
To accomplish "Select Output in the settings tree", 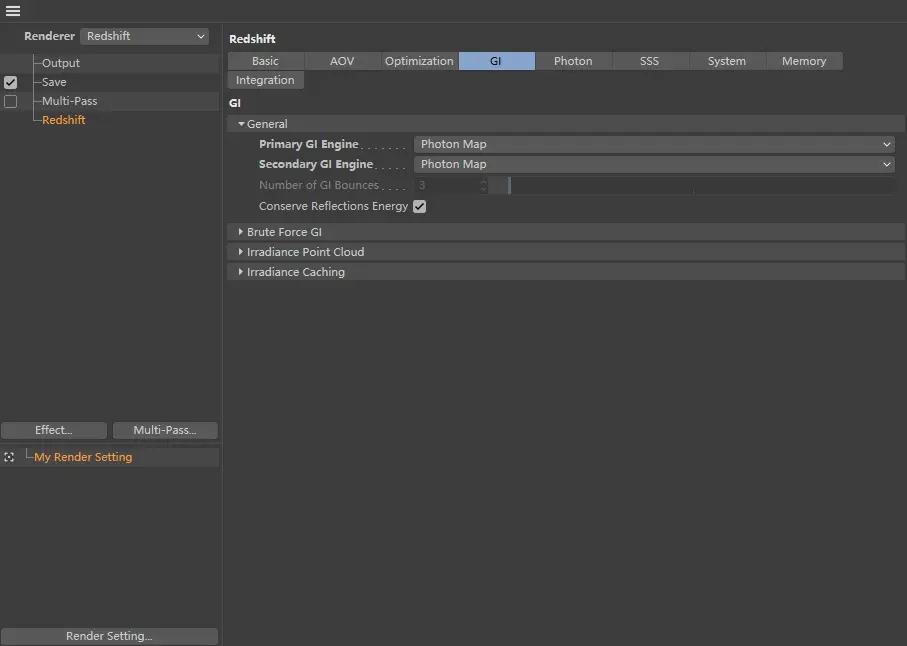I will click(x=61, y=63).
